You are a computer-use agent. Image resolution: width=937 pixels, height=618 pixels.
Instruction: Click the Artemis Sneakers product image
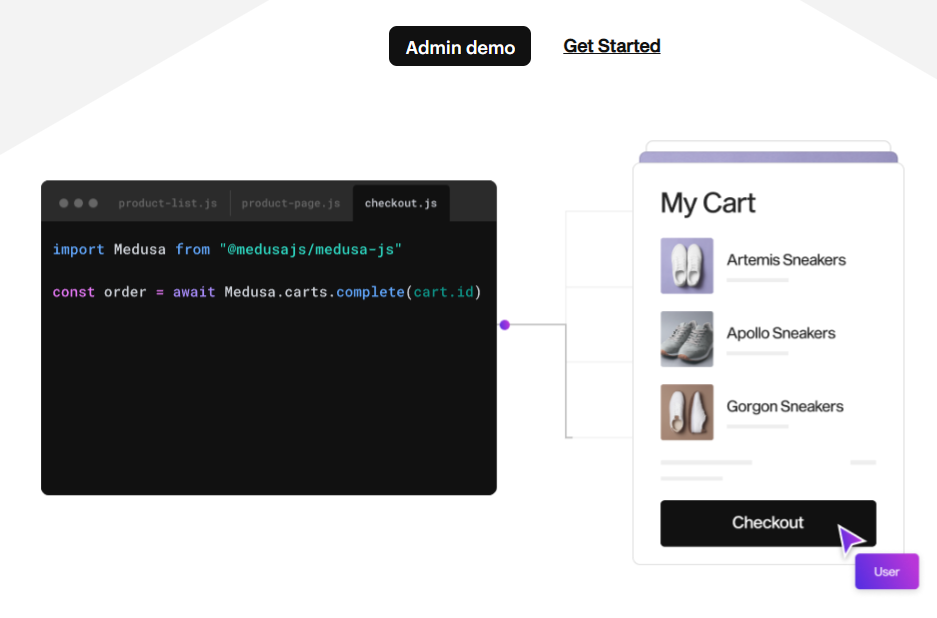(687, 266)
